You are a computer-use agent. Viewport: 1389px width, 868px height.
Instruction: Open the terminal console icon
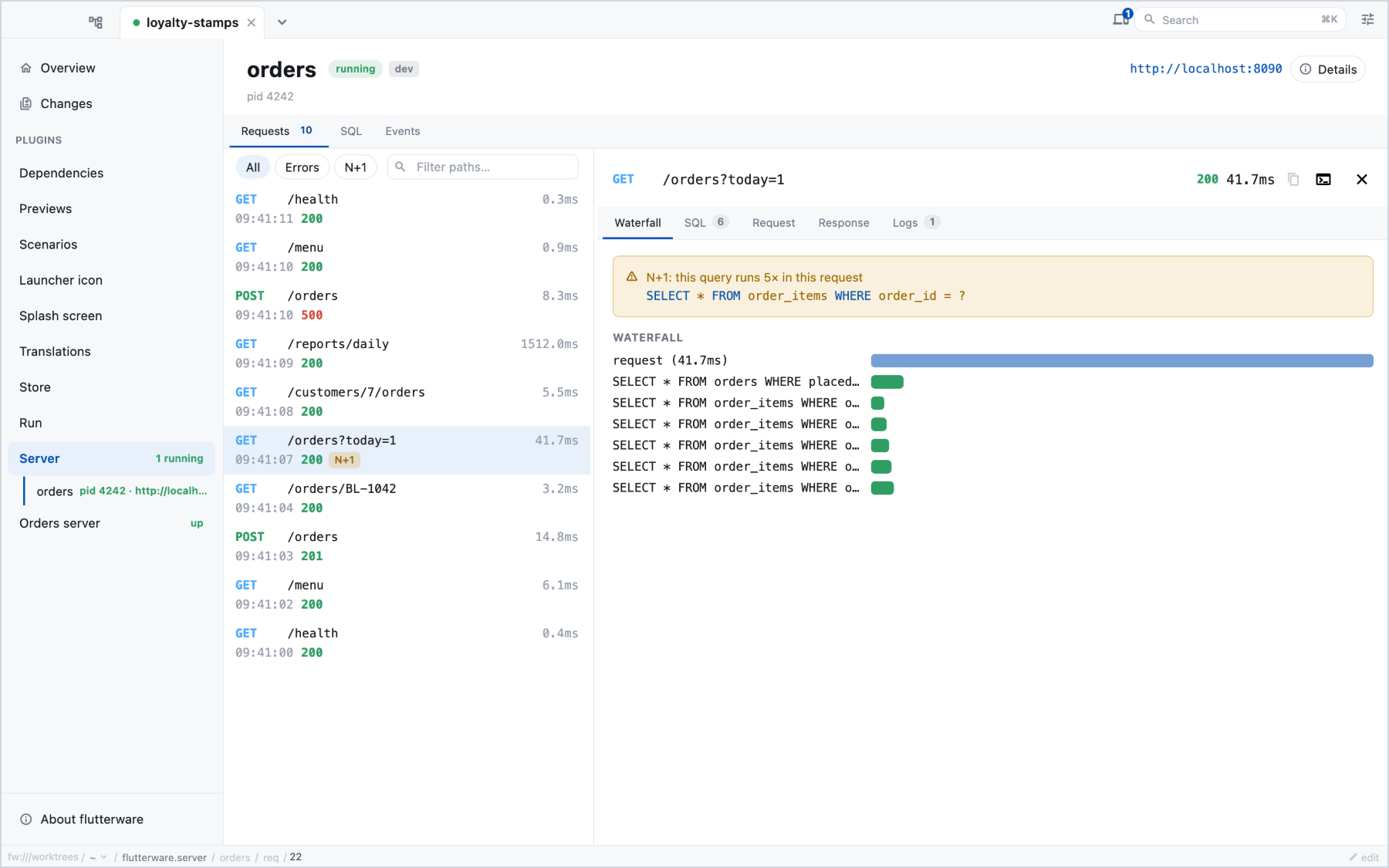[1323, 180]
